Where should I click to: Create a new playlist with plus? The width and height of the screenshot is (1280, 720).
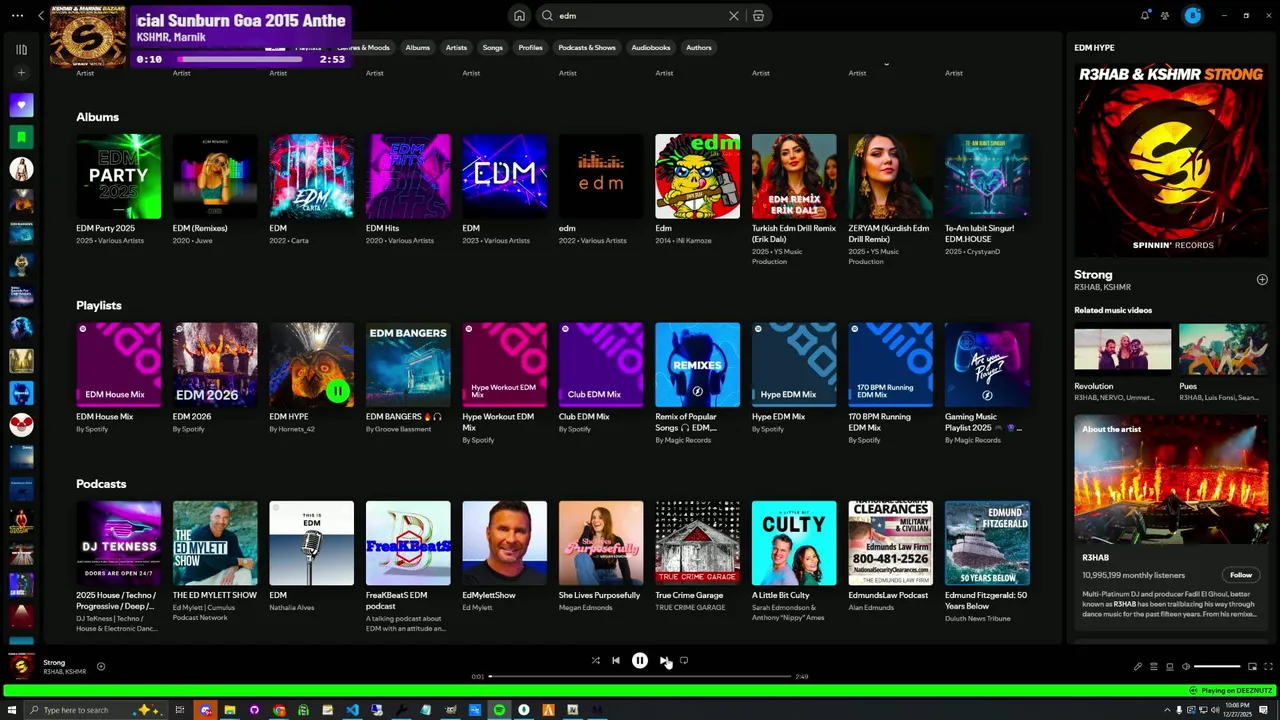pyautogui.click(x=21, y=73)
